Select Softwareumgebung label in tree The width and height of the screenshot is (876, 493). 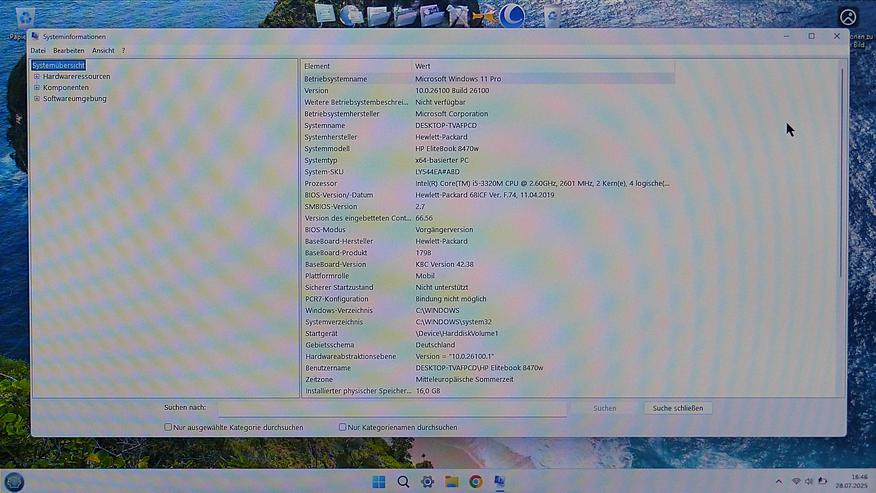coord(75,99)
